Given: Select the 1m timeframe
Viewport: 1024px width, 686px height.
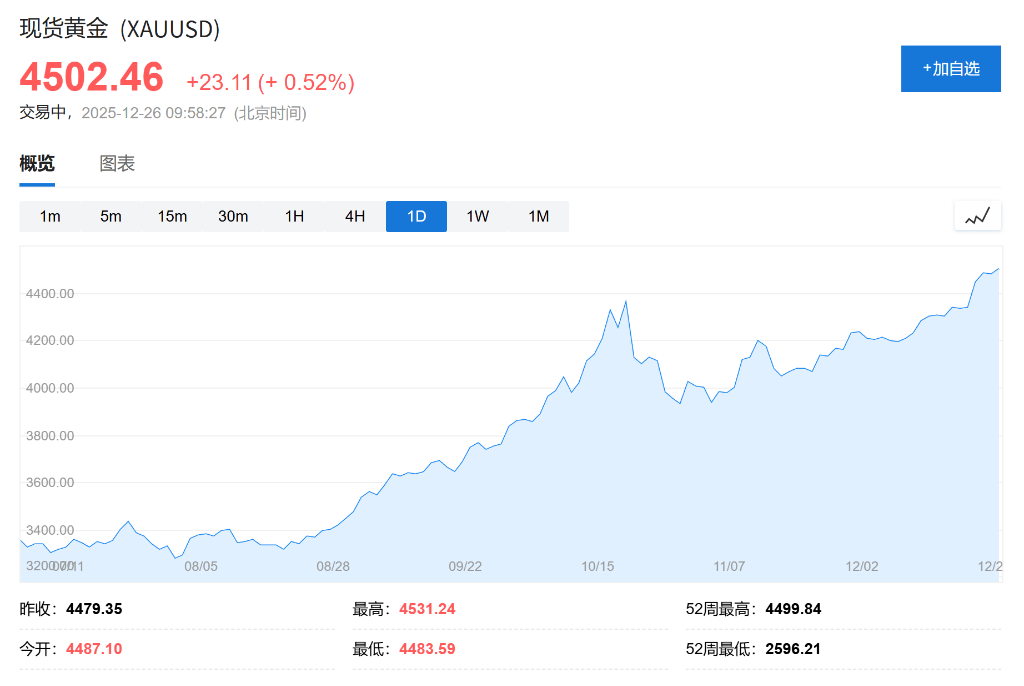Looking at the screenshot, I should [x=50, y=217].
